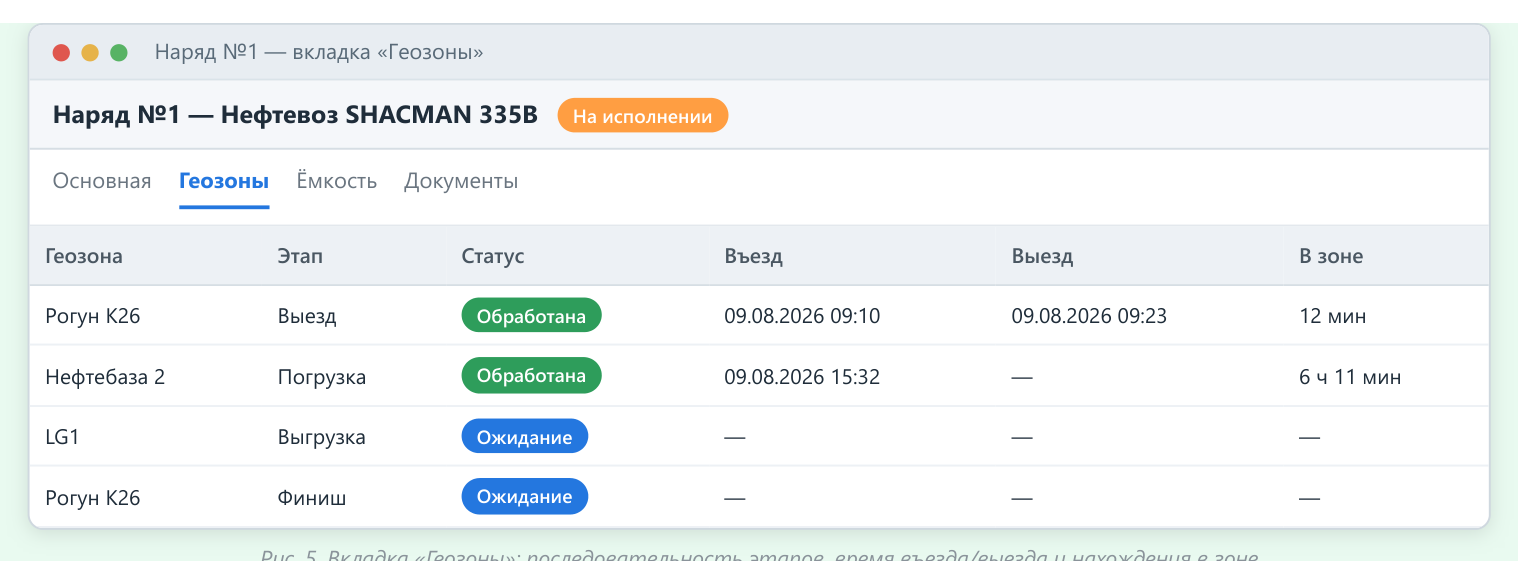
Task: Click the title Наряд №1 — Нефтевоз SHACMAN 335B
Action: pyautogui.click(x=295, y=115)
